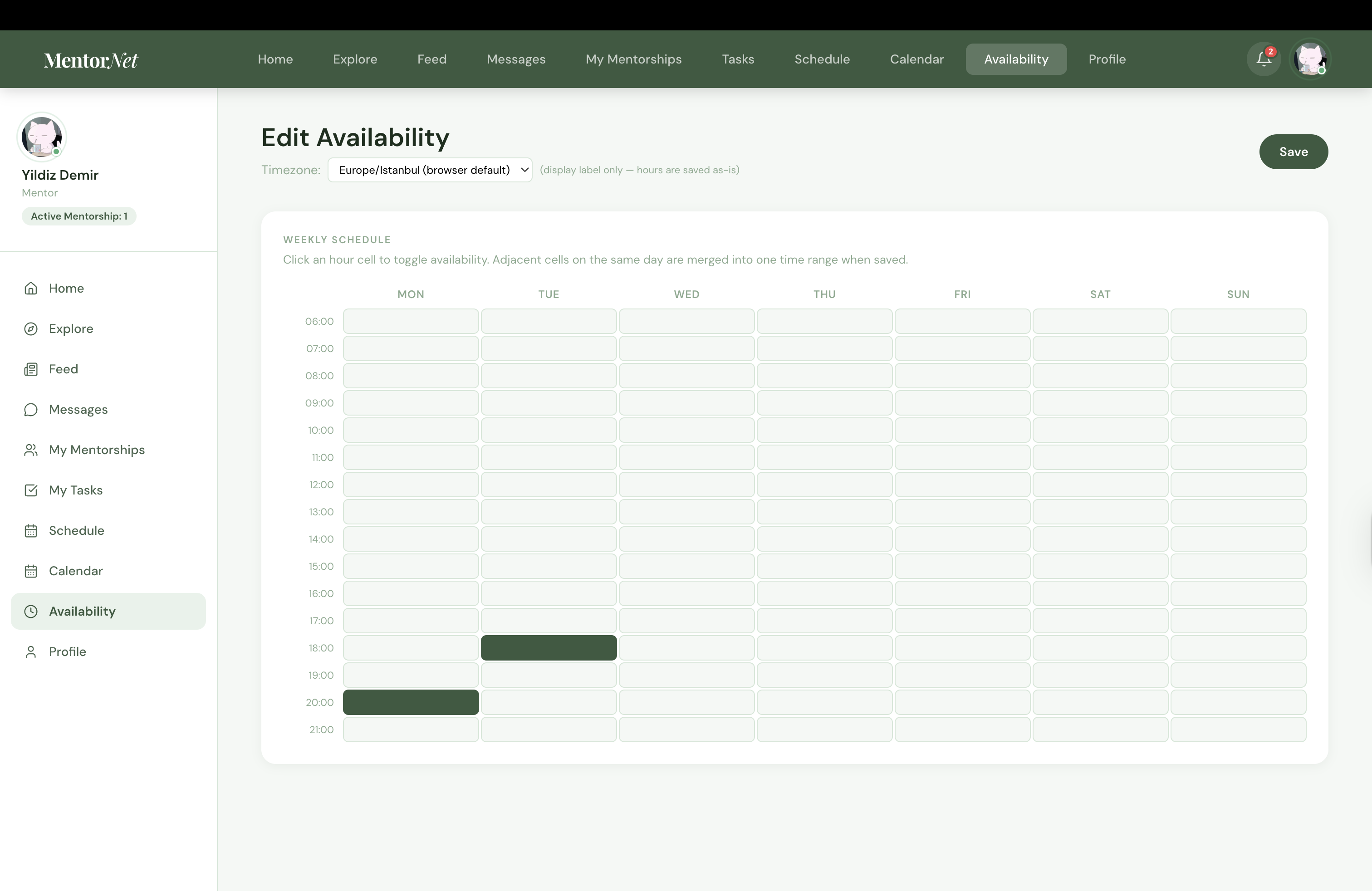
Task: Click the MentorNet logo
Action: pyautogui.click(x=91, y=60)
